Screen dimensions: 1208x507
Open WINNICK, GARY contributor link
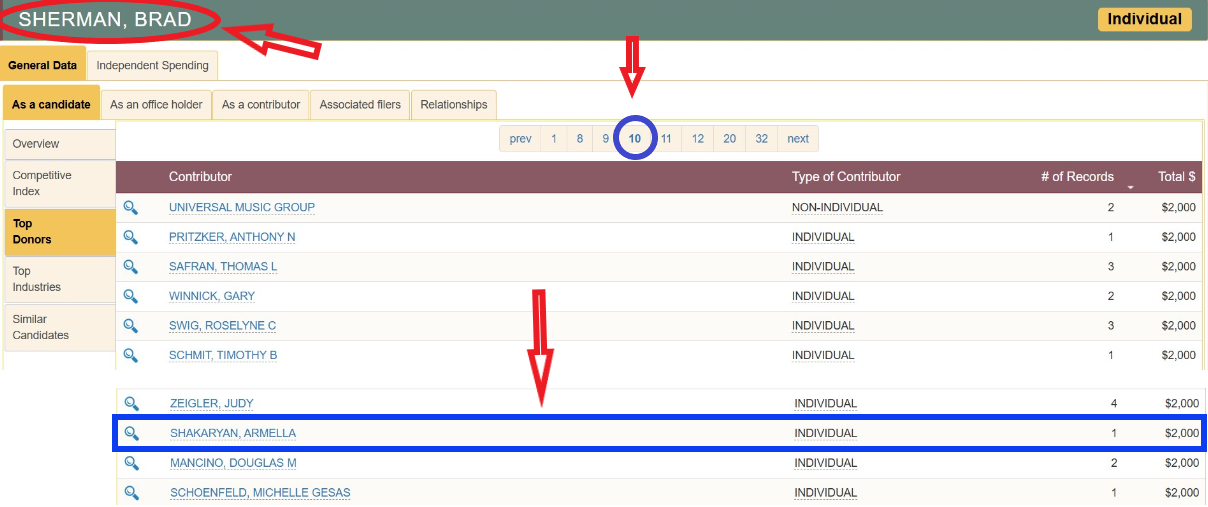click(x=212, y=296)
